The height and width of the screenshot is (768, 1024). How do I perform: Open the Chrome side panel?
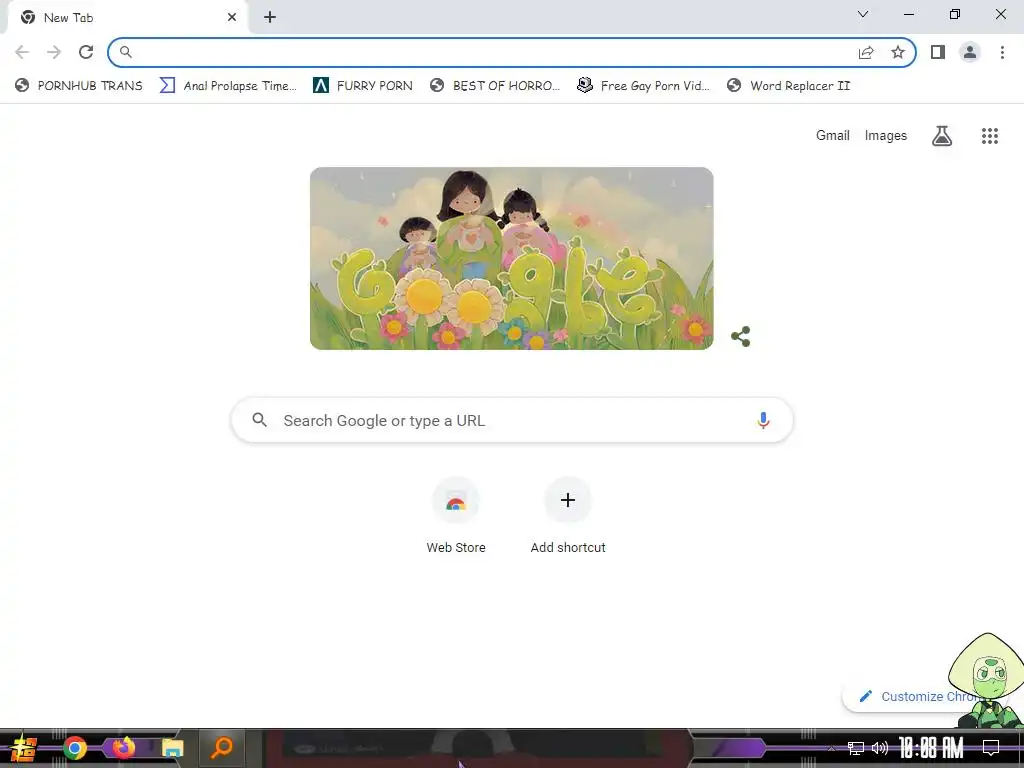(938, 52)
